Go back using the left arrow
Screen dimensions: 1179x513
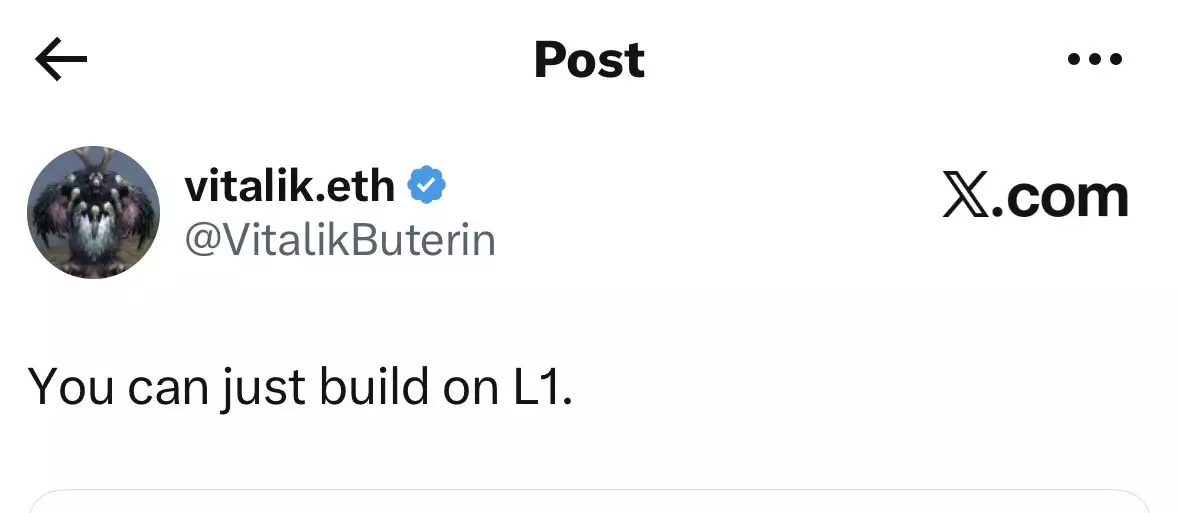(61, 61)
